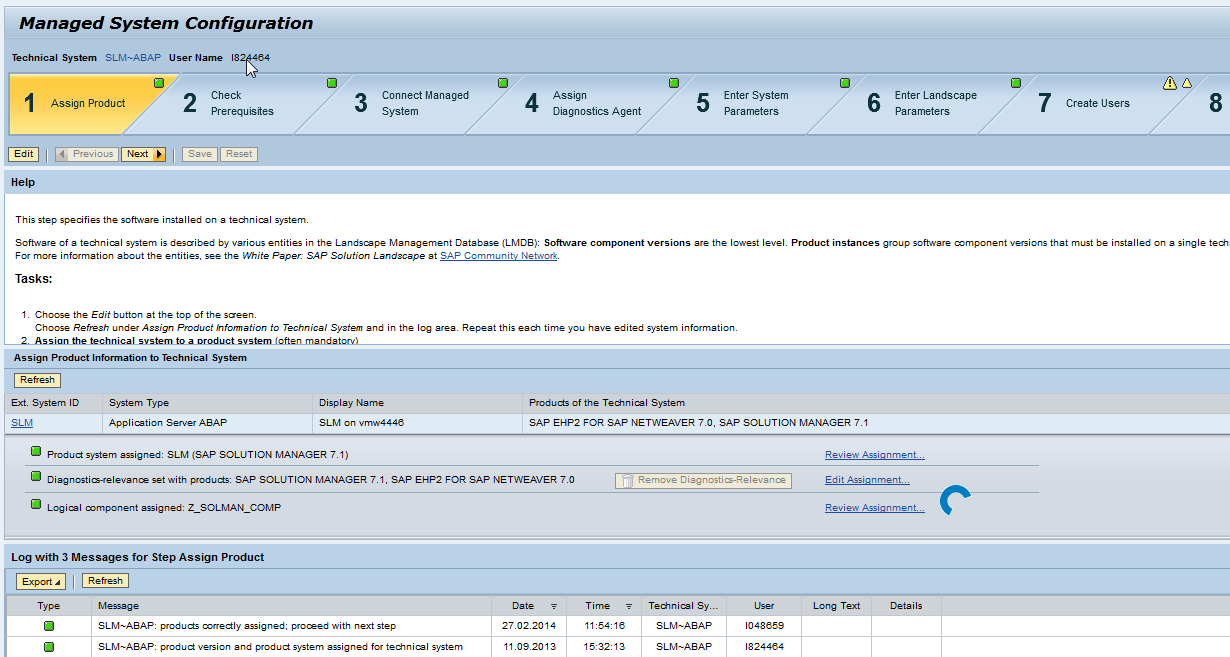This screenshot has height=657, width=1230.
Task: Open the SAP Community Network link
Action: (x=499, y=256)
